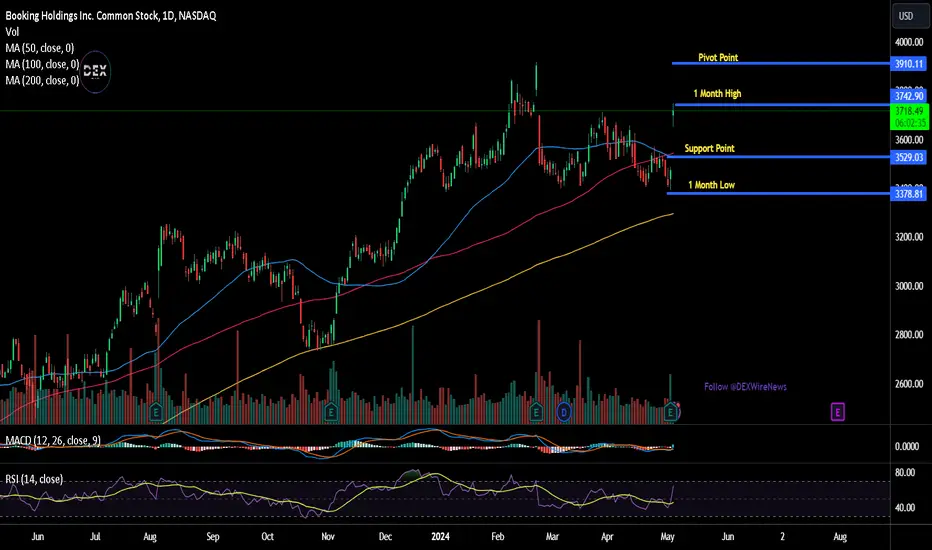Click the purple upcoming earnings E marker
Screen dimensions: 932x550
(837, 411)
